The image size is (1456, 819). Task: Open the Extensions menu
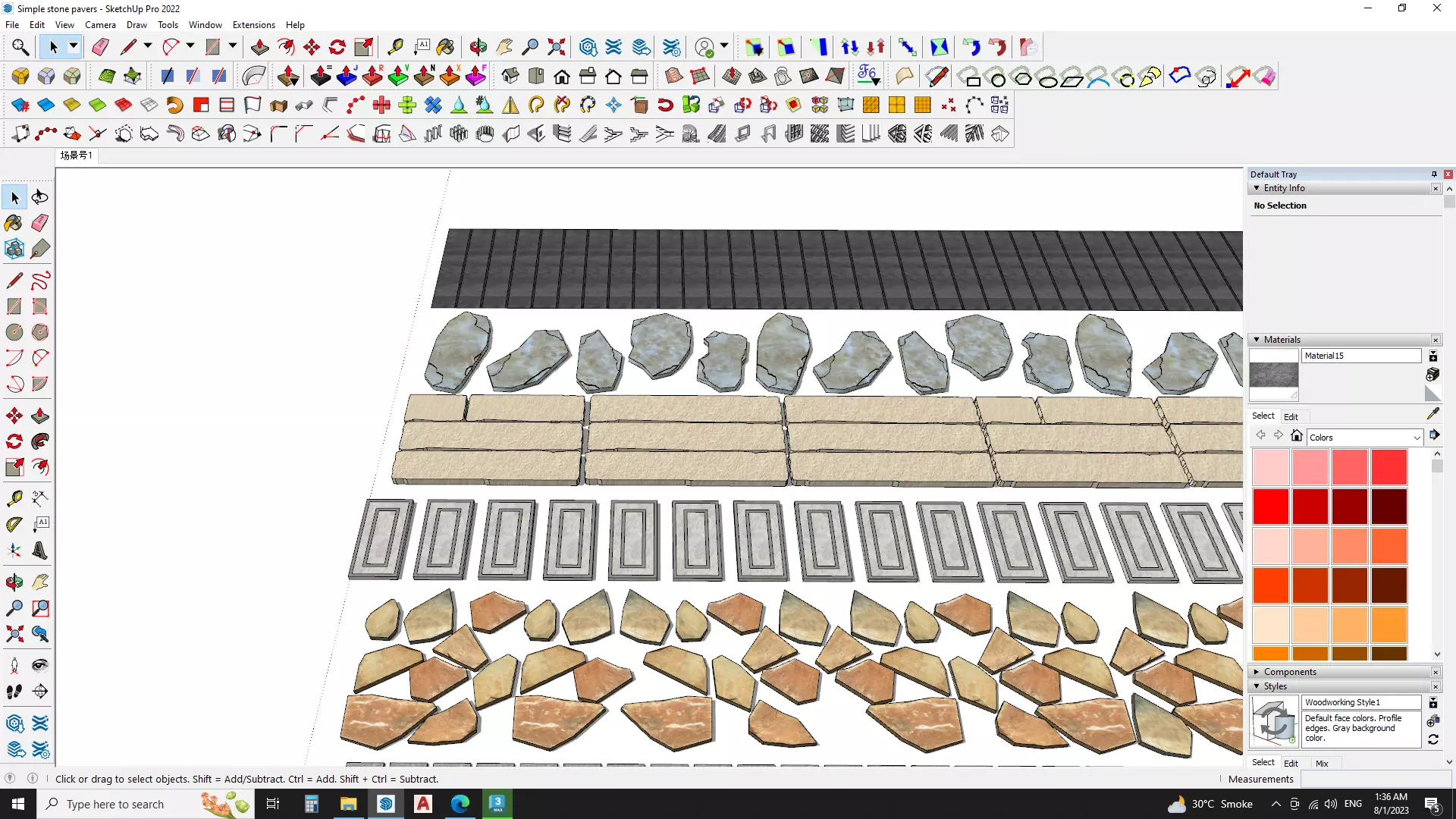pyautogui.click(x=253, y=25)
